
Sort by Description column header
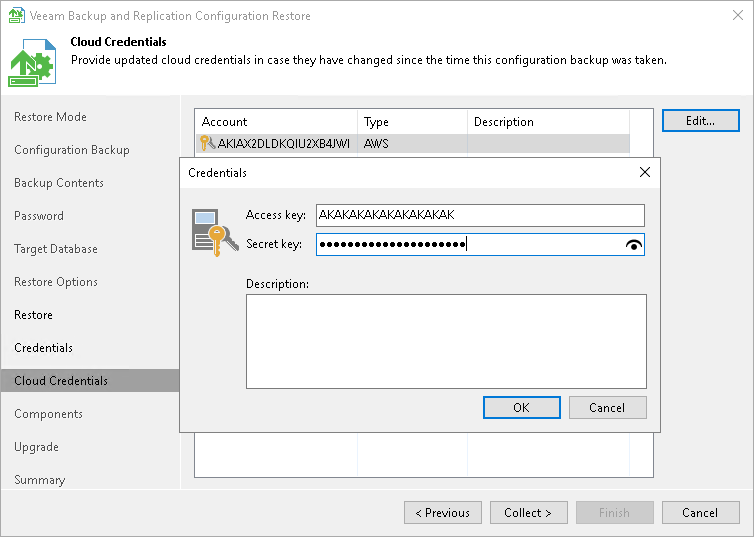549,122
